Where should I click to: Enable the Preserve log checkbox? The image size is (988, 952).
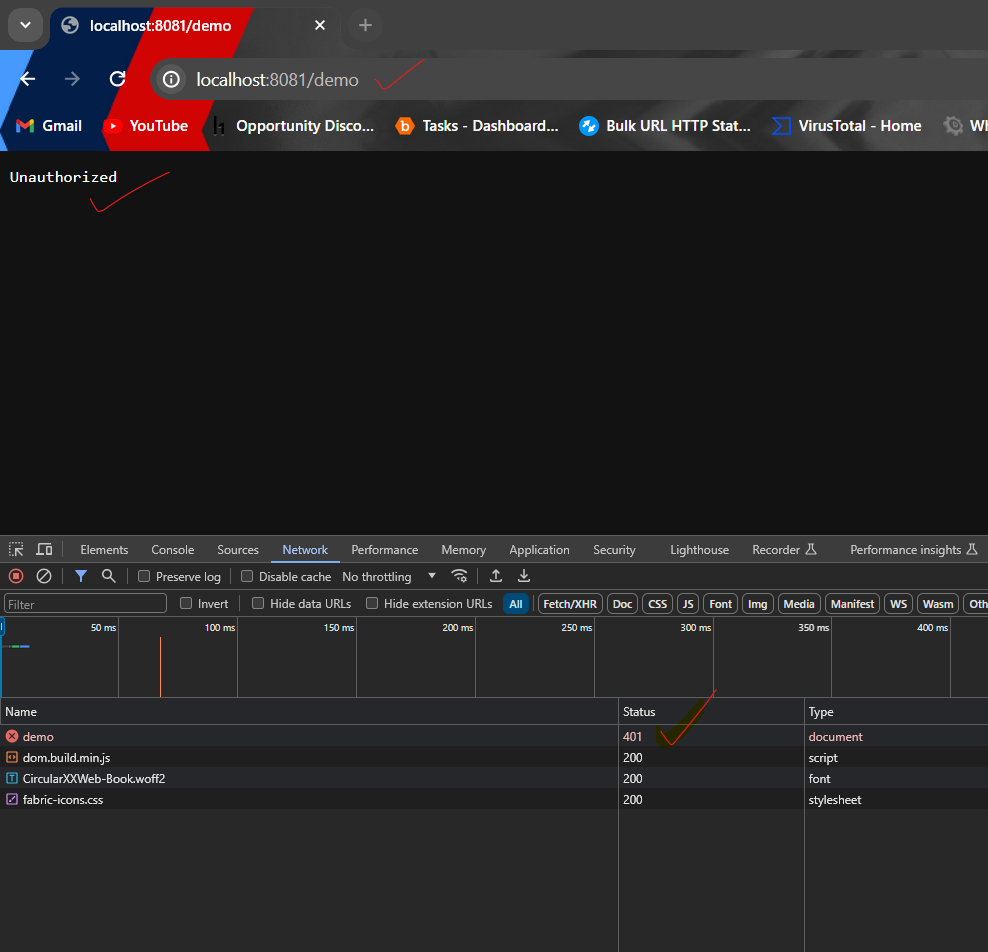[144, 576]
